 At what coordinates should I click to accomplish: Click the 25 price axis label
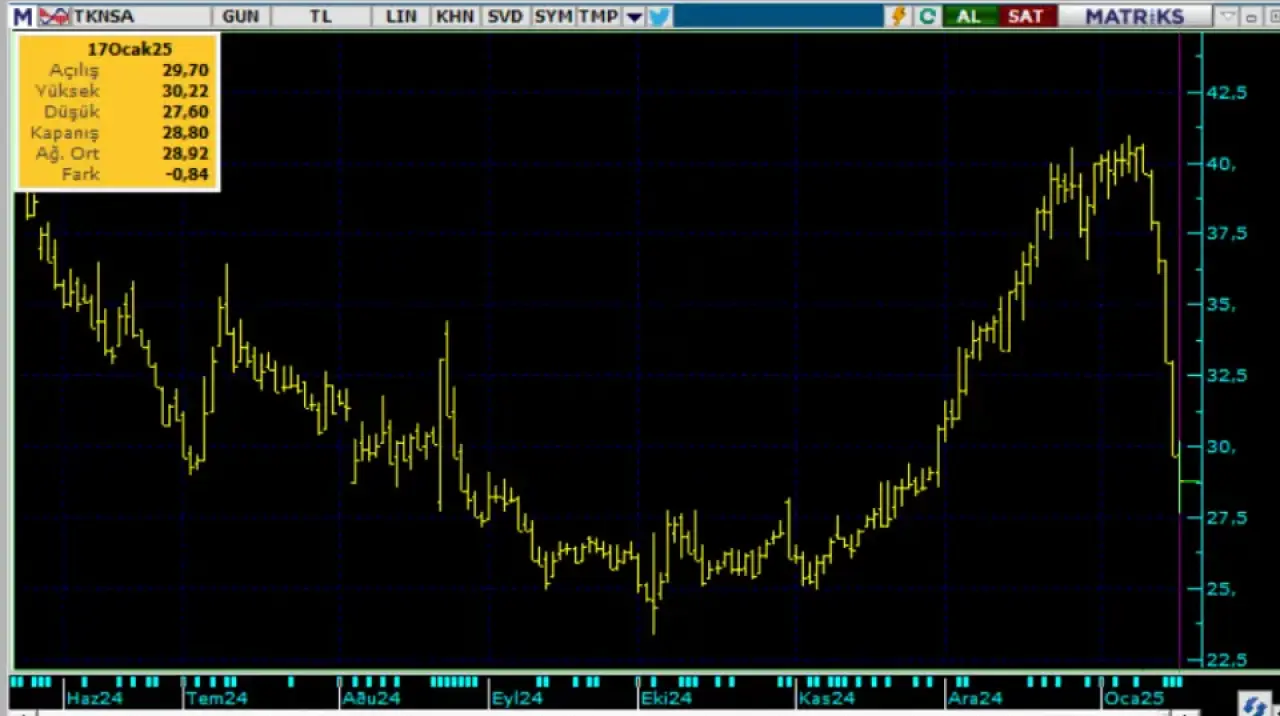click(1222, 589)
